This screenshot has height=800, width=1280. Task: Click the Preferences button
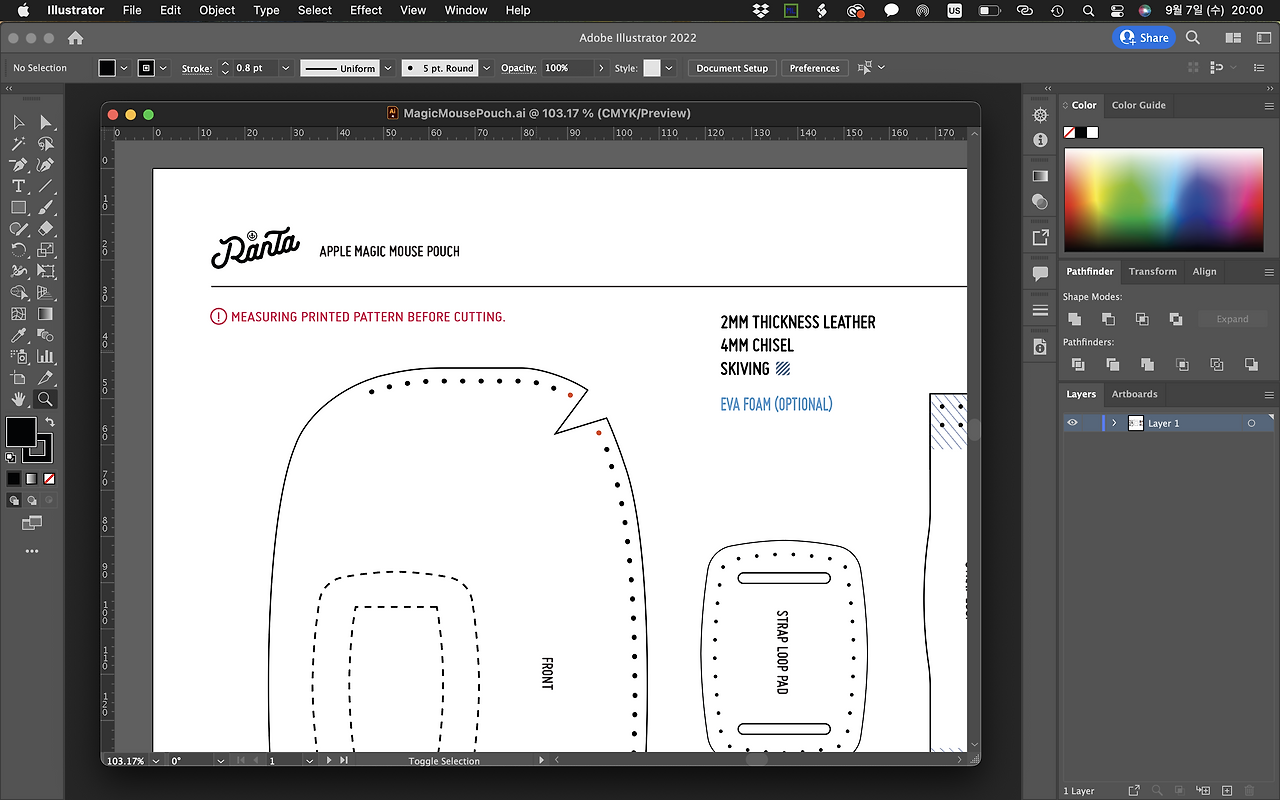(814, 68)
